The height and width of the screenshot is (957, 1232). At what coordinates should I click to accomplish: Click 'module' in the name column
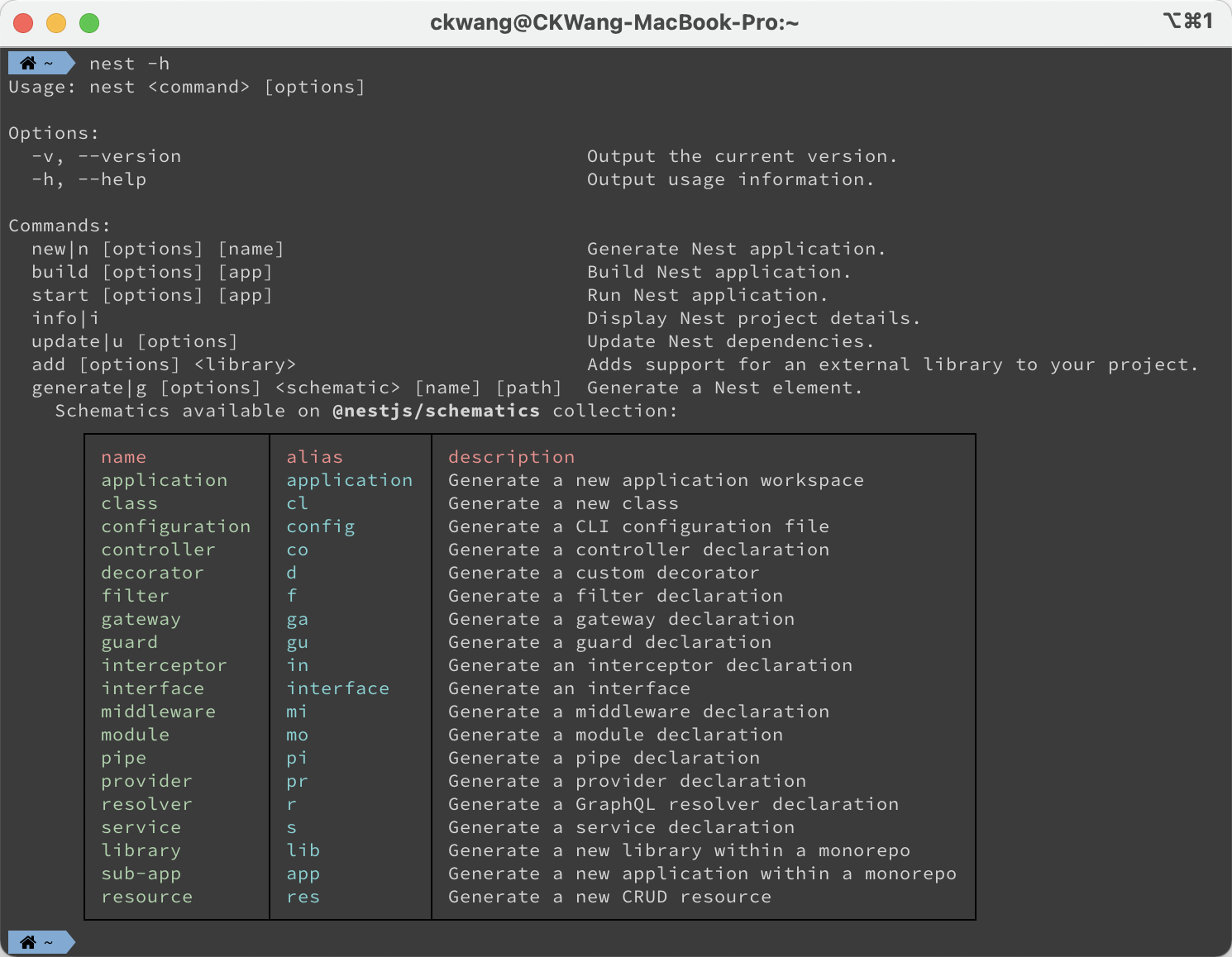(x=136, y=735)
